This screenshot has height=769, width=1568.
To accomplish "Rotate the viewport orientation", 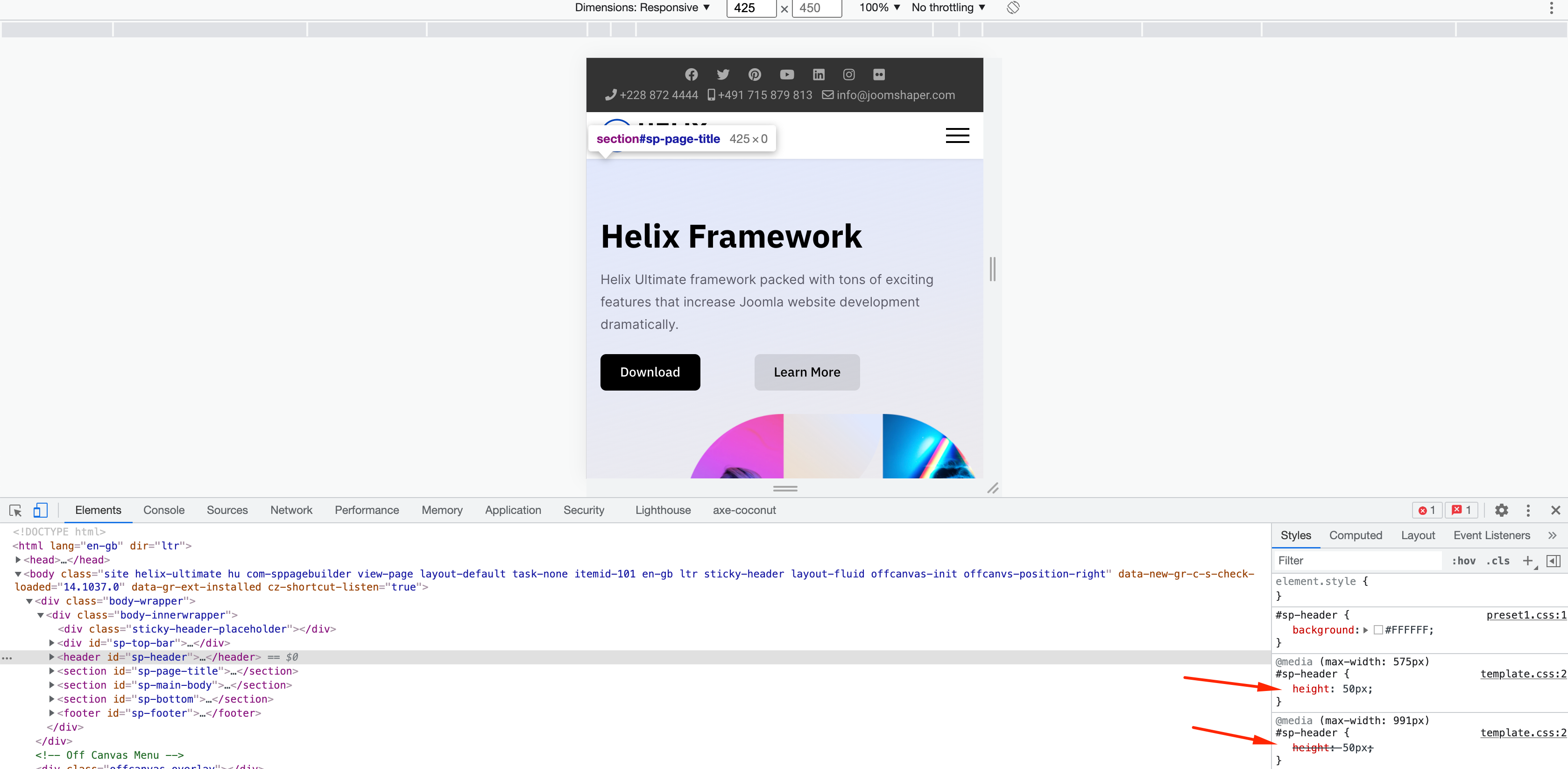I will coord(1012,8).
